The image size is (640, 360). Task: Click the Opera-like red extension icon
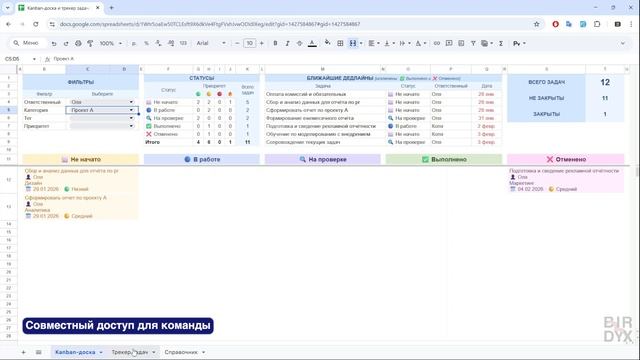coord(556,24)
